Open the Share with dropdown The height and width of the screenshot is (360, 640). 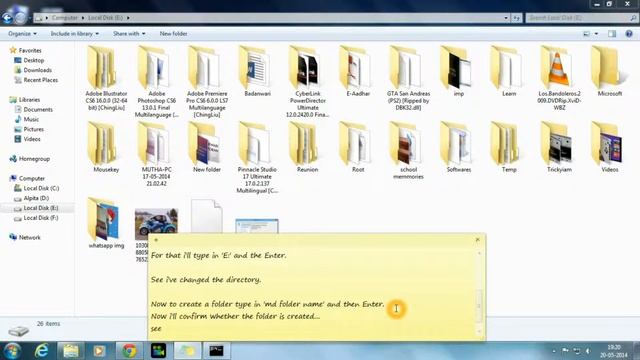click(x=129, y=33)
